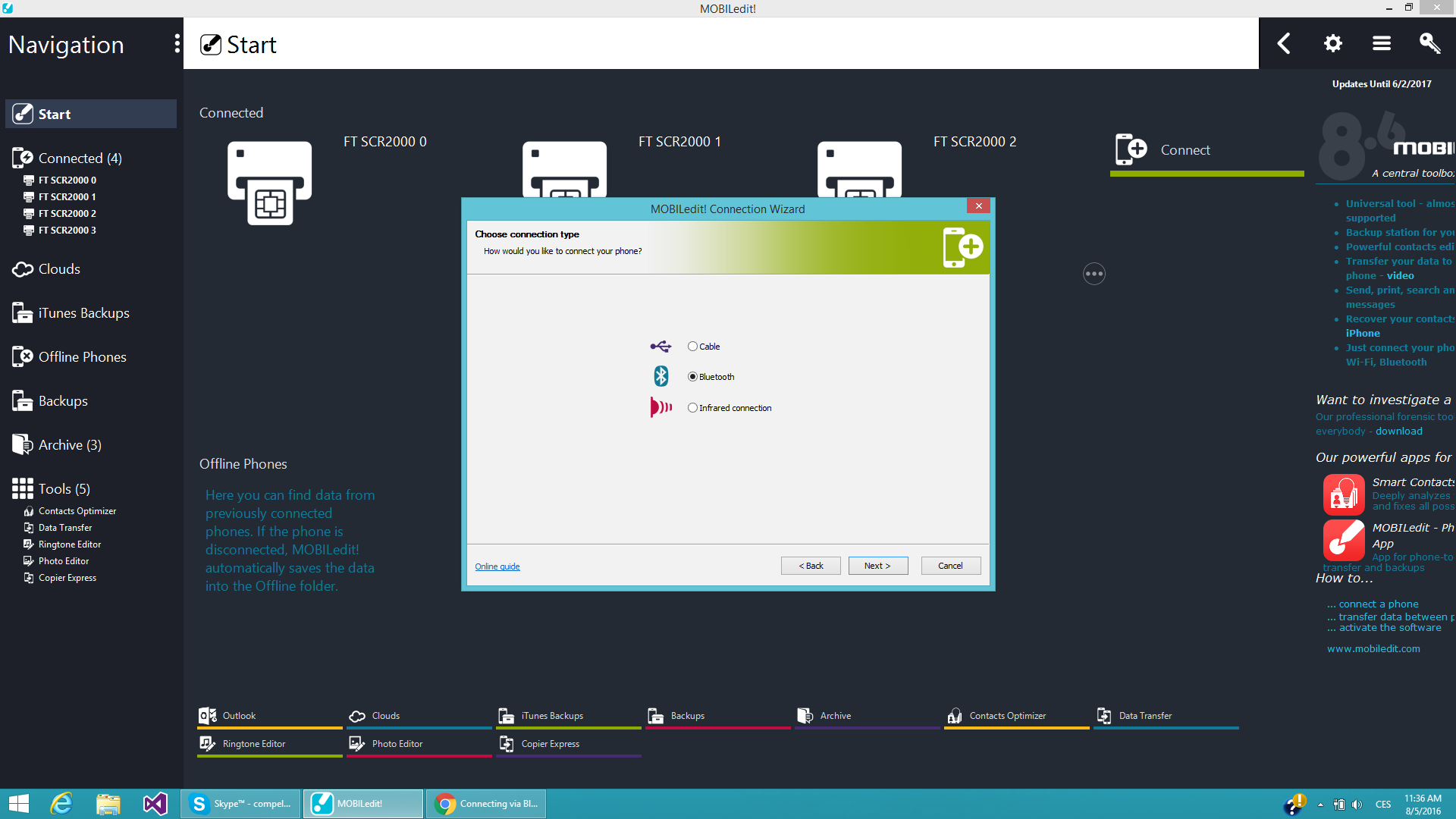Choose Infrared connection radio option
This screenshot has width=1456, height=819.
(x=692, y=408)
